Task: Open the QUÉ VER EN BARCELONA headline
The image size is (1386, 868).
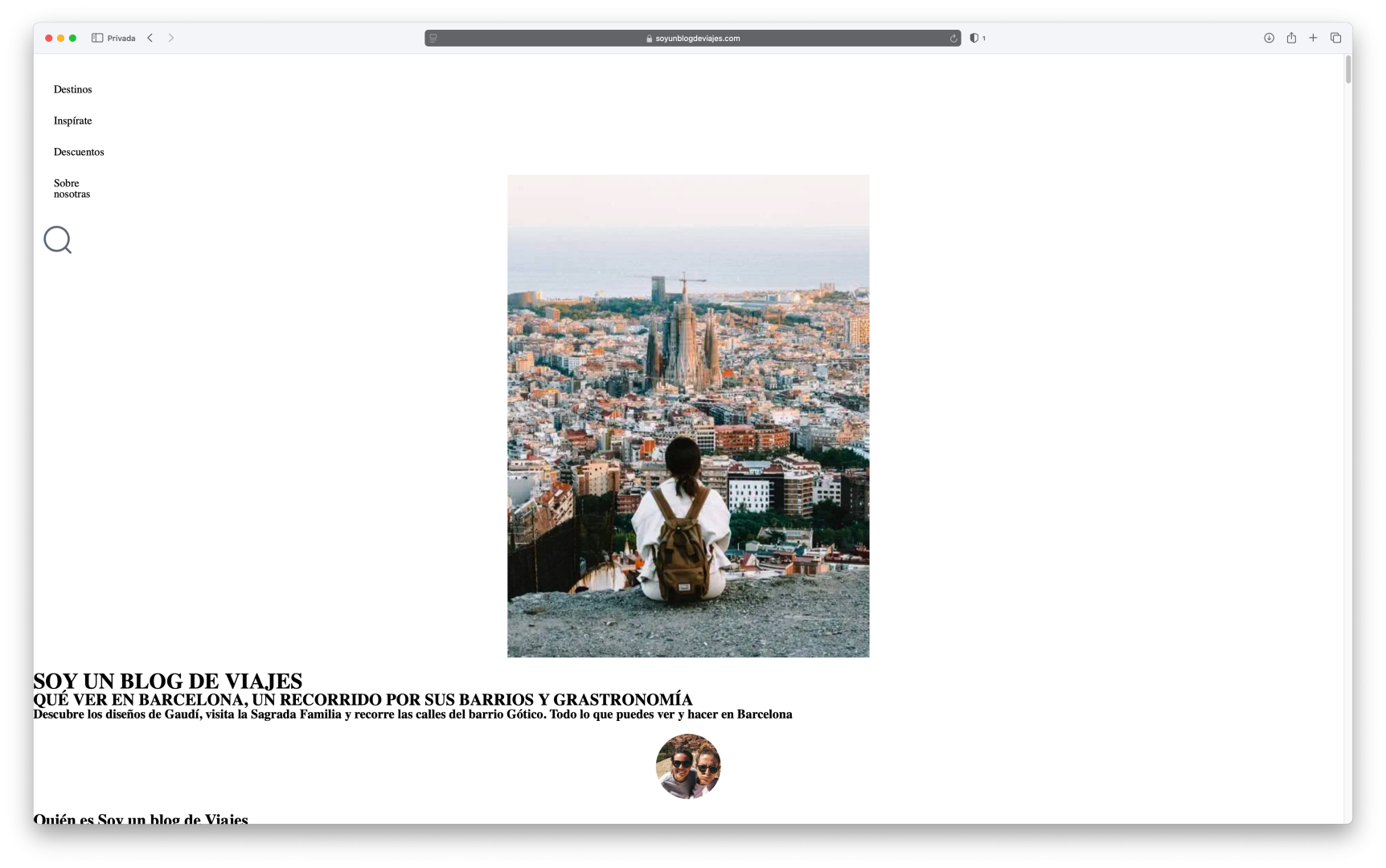Action: (x=363, y=700)
